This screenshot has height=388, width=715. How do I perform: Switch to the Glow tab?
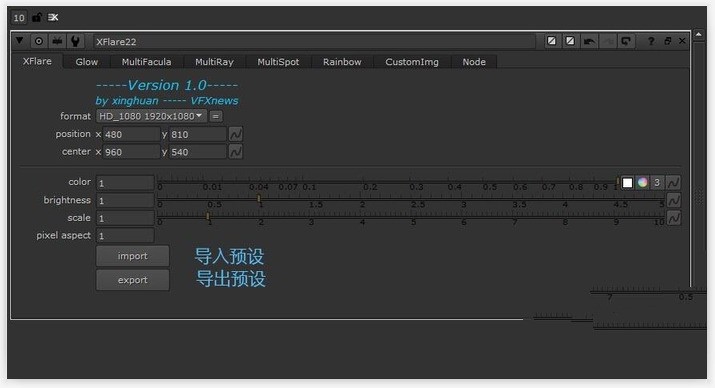[87, 62]
